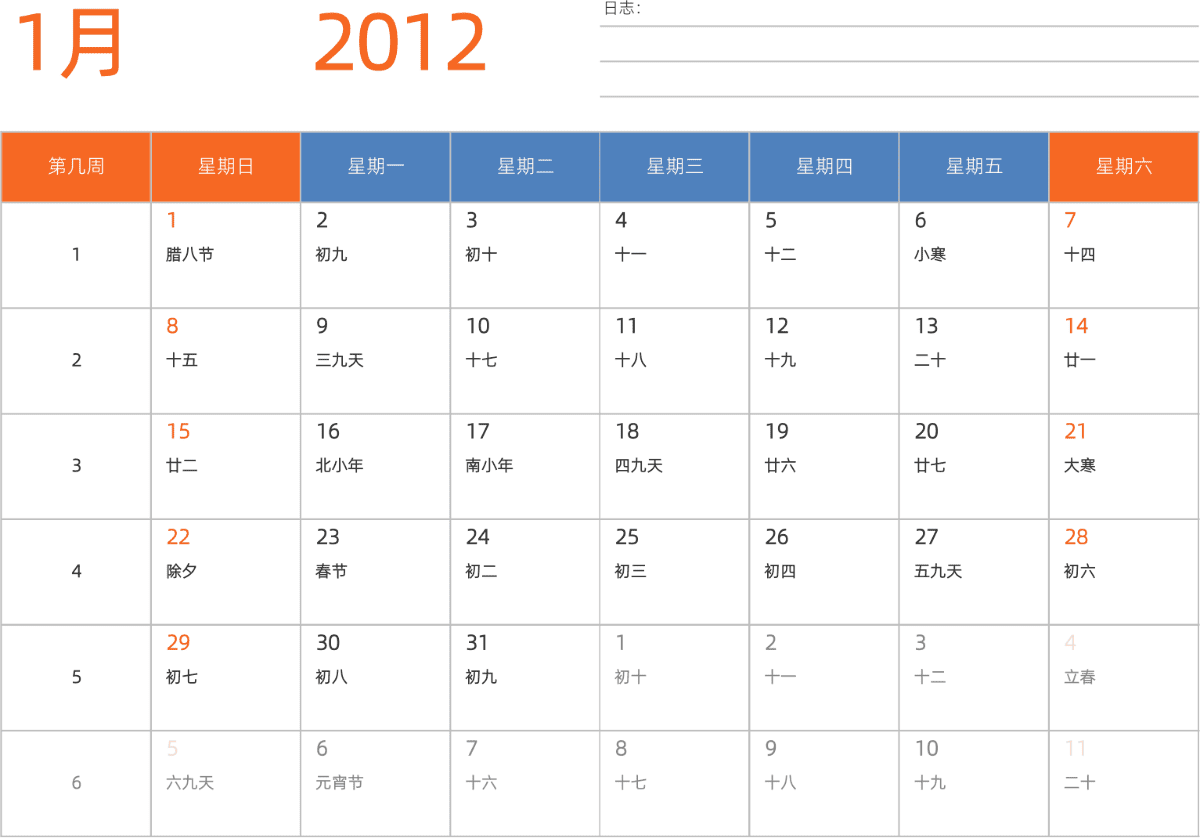Select the 廿六 lunar label

(781, 466)
